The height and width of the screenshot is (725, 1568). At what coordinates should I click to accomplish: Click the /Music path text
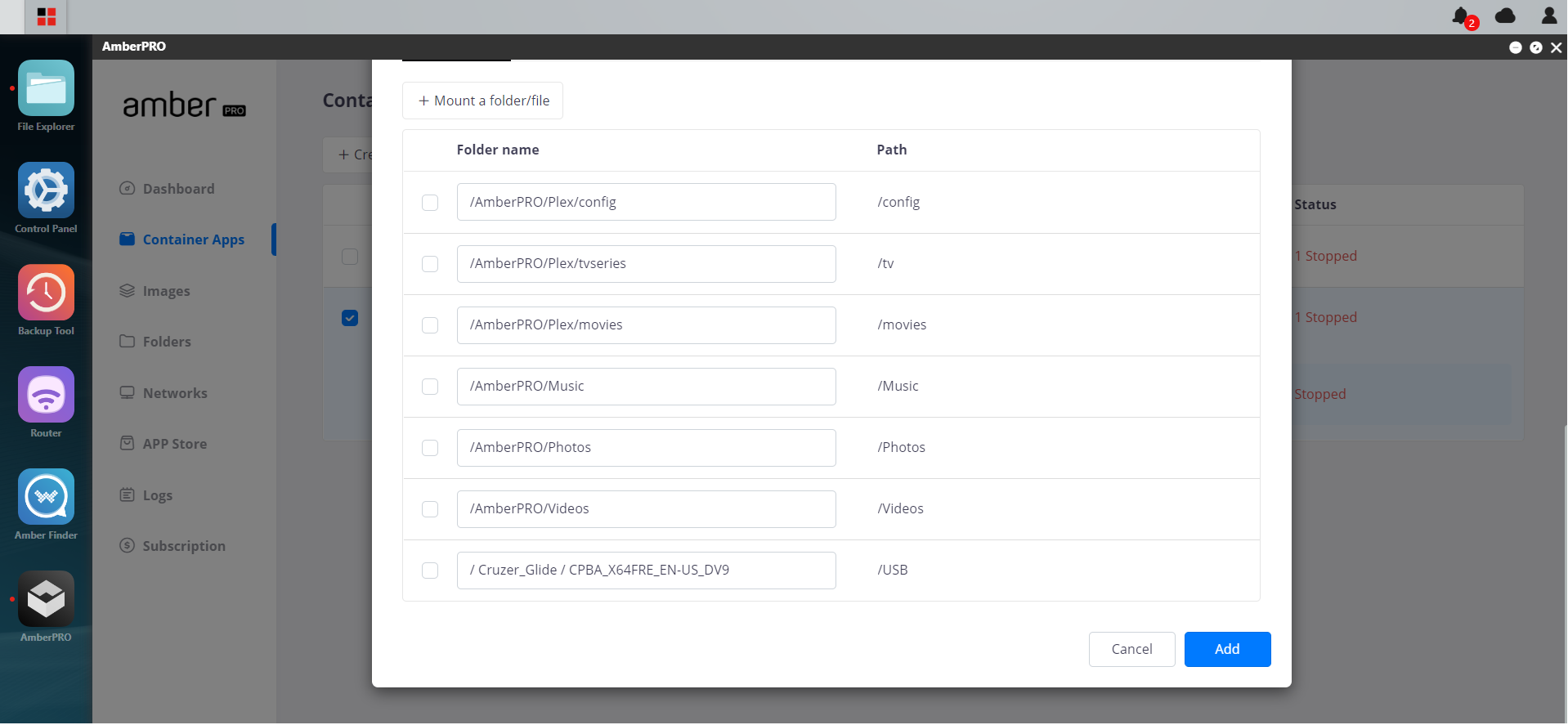(x=898, y=386)
